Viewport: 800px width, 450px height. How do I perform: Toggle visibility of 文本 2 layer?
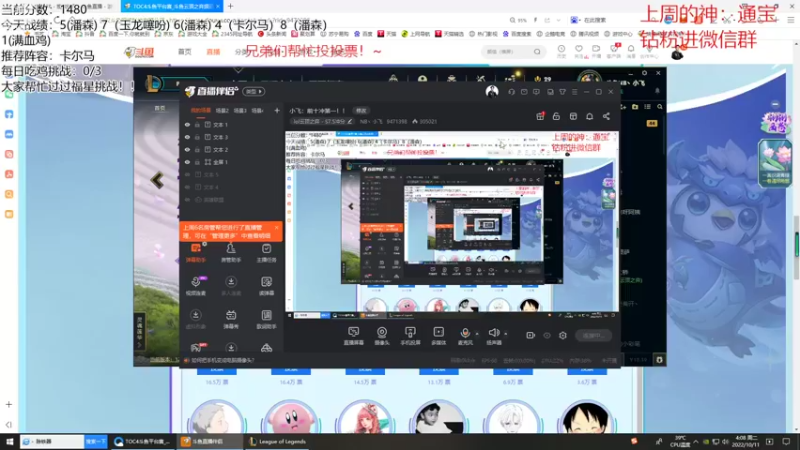pos(187,149)
